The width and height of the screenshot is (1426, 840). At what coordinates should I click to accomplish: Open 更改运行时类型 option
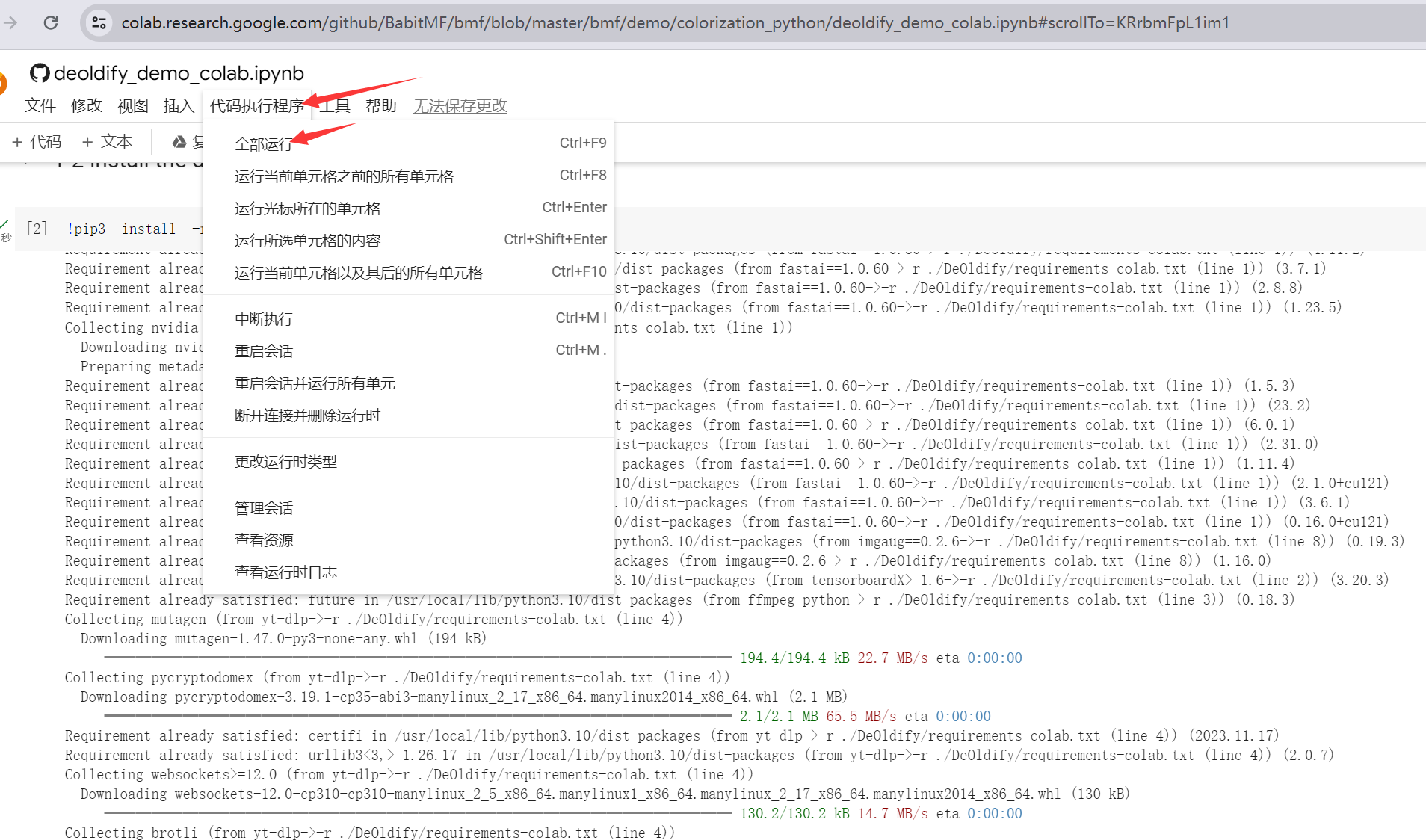(x=408, y=461)
